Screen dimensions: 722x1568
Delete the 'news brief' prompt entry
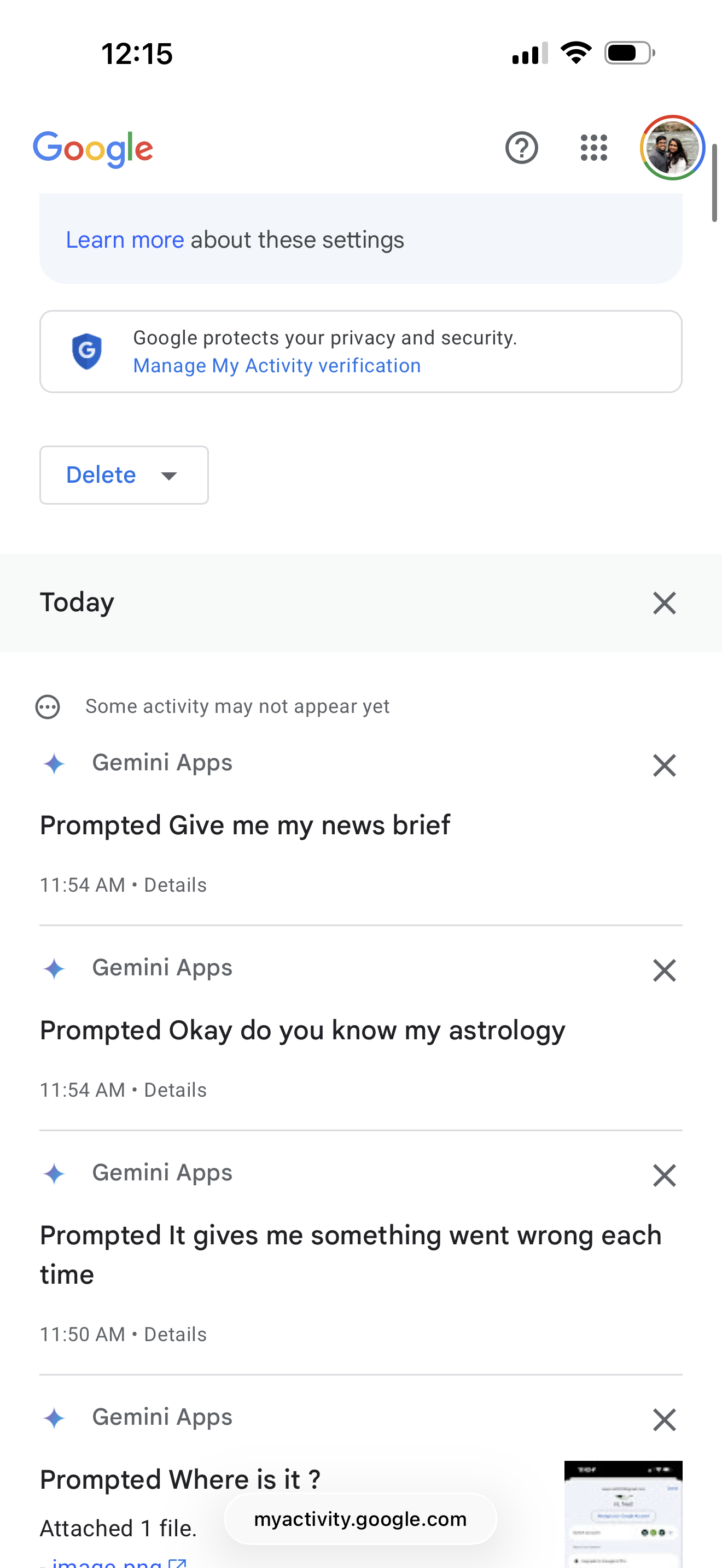pos(664,765)
